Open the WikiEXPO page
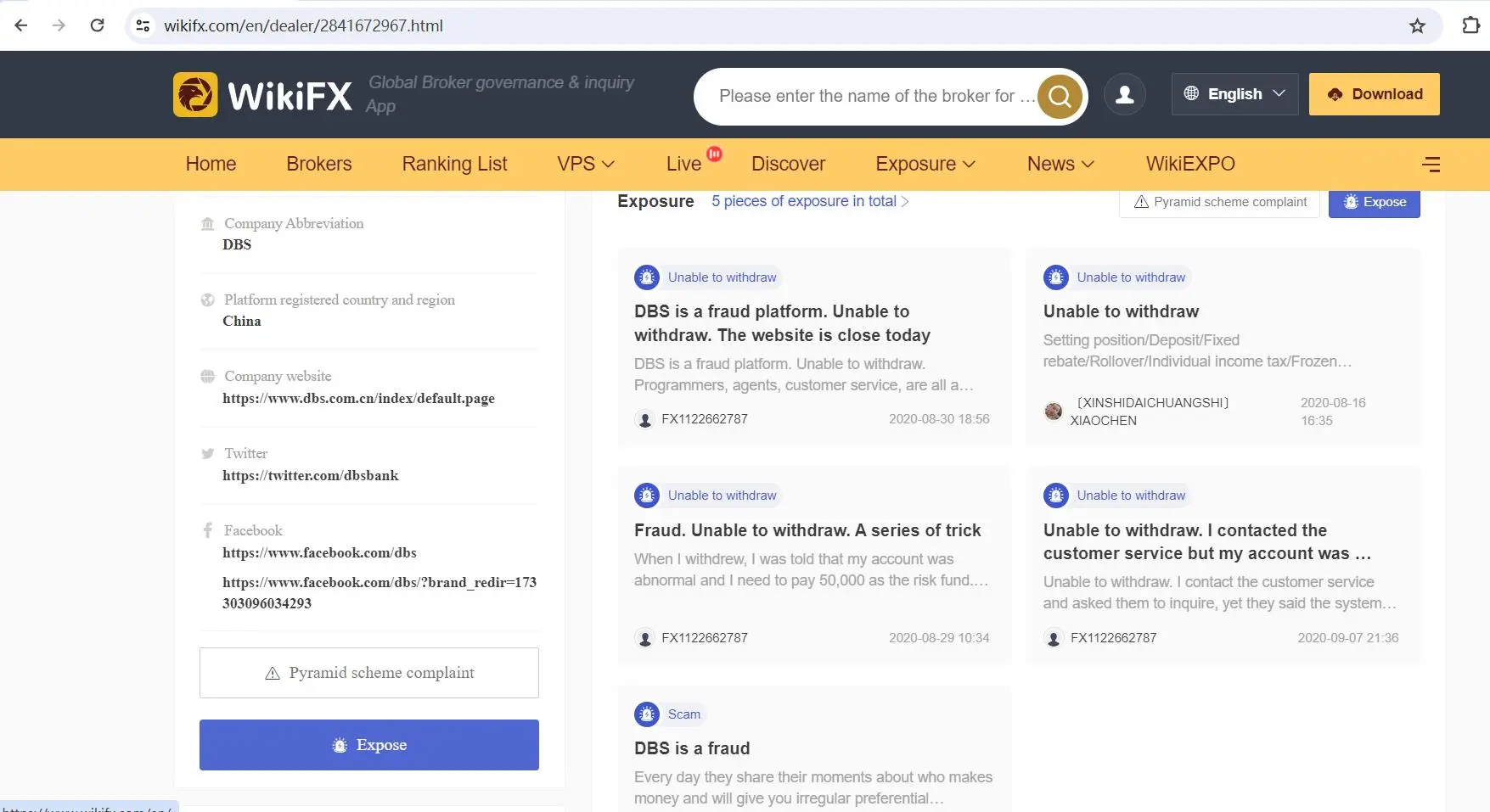1490x812 pixels. tap(1190, 164)
